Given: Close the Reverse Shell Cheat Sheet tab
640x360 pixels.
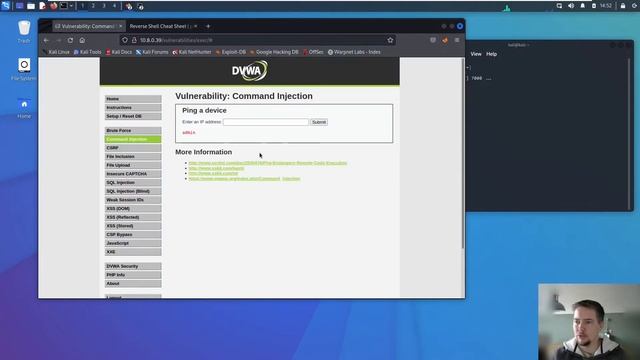Looking at the screenshot, I should tap(196, 26).
